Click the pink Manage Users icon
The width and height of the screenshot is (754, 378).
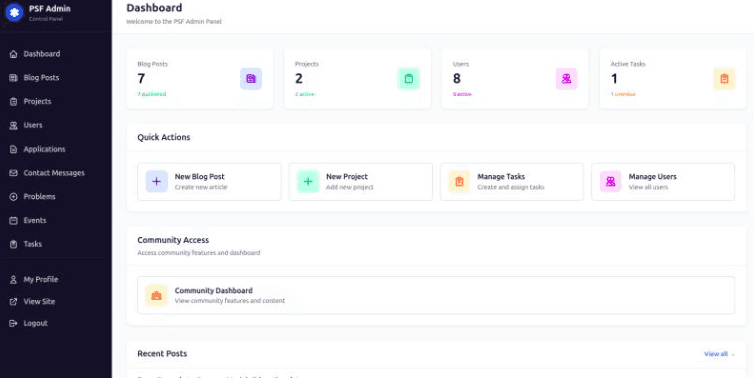coord(611,181)
